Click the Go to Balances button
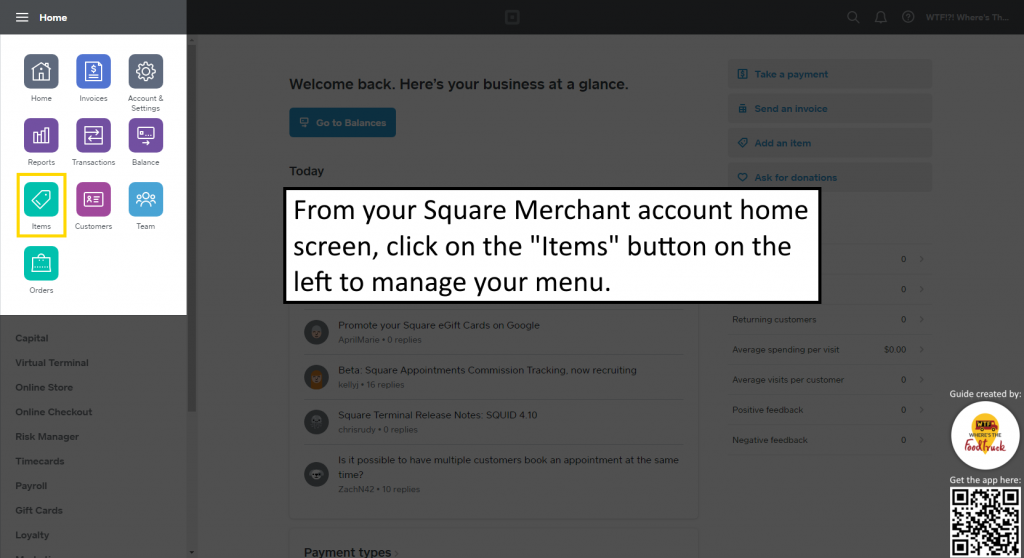 coord(342,122)
